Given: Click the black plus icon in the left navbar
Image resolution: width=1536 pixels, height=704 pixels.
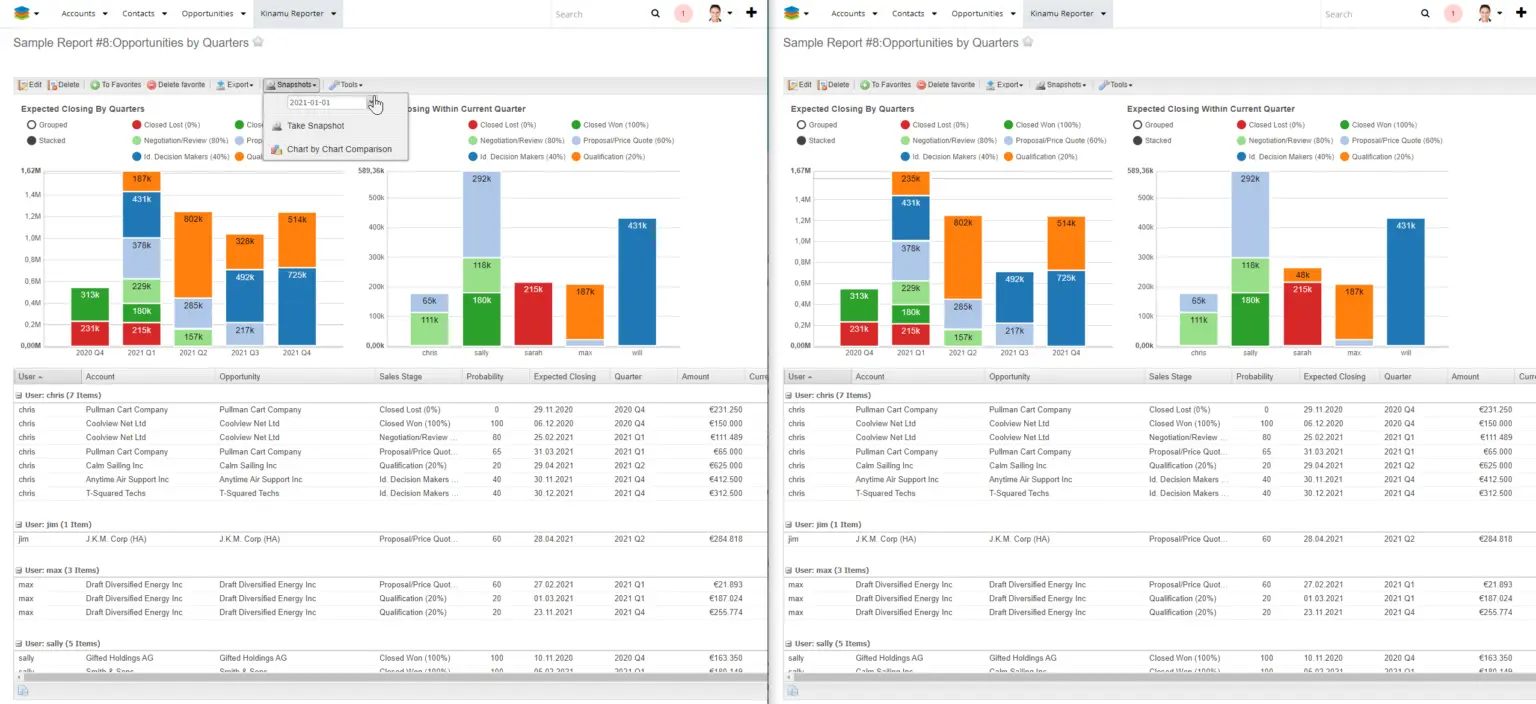Looking at the screenshot, I should pos(752,13).
